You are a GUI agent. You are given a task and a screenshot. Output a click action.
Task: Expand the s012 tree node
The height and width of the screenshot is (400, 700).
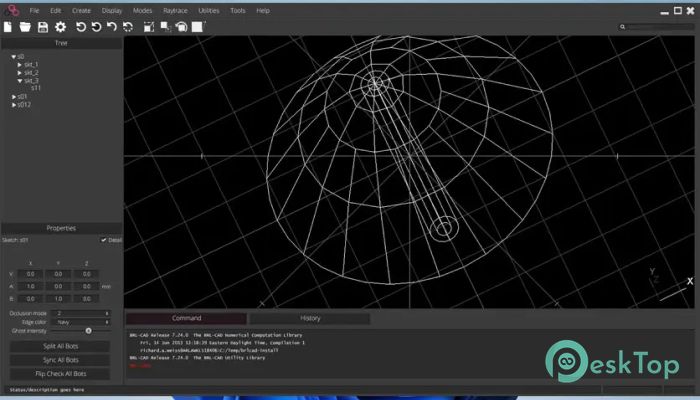point(14,104)
